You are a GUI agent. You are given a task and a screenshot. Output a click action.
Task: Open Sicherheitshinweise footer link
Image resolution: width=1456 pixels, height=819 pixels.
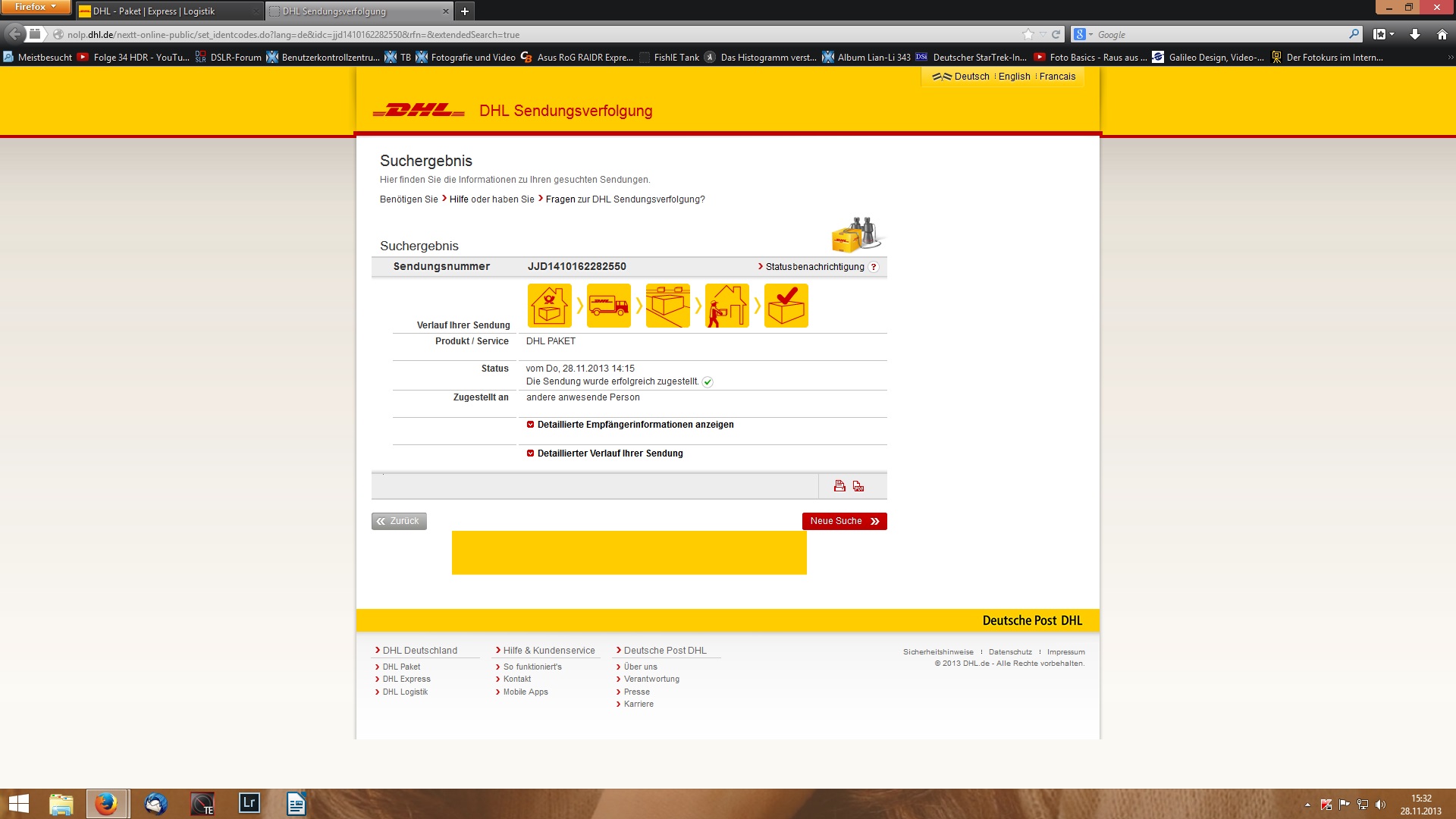click(x=938, y=652)
